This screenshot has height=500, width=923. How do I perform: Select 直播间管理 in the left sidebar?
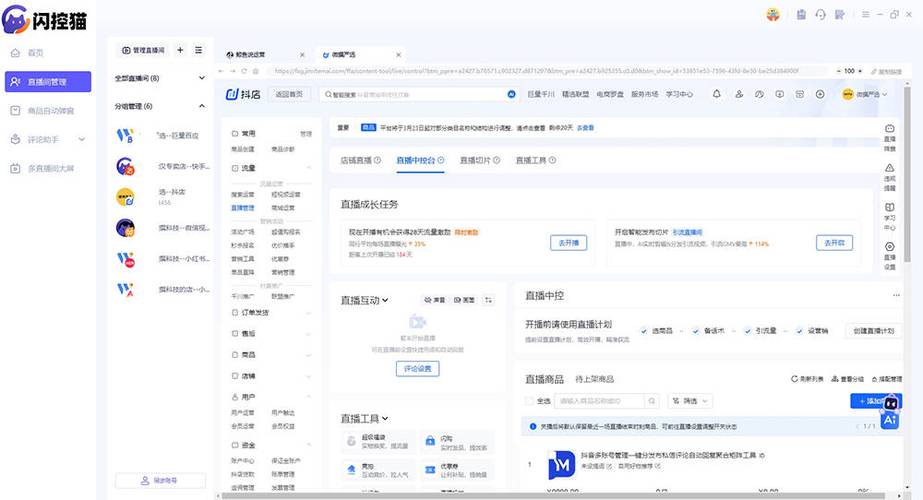(x=48, y=82)
